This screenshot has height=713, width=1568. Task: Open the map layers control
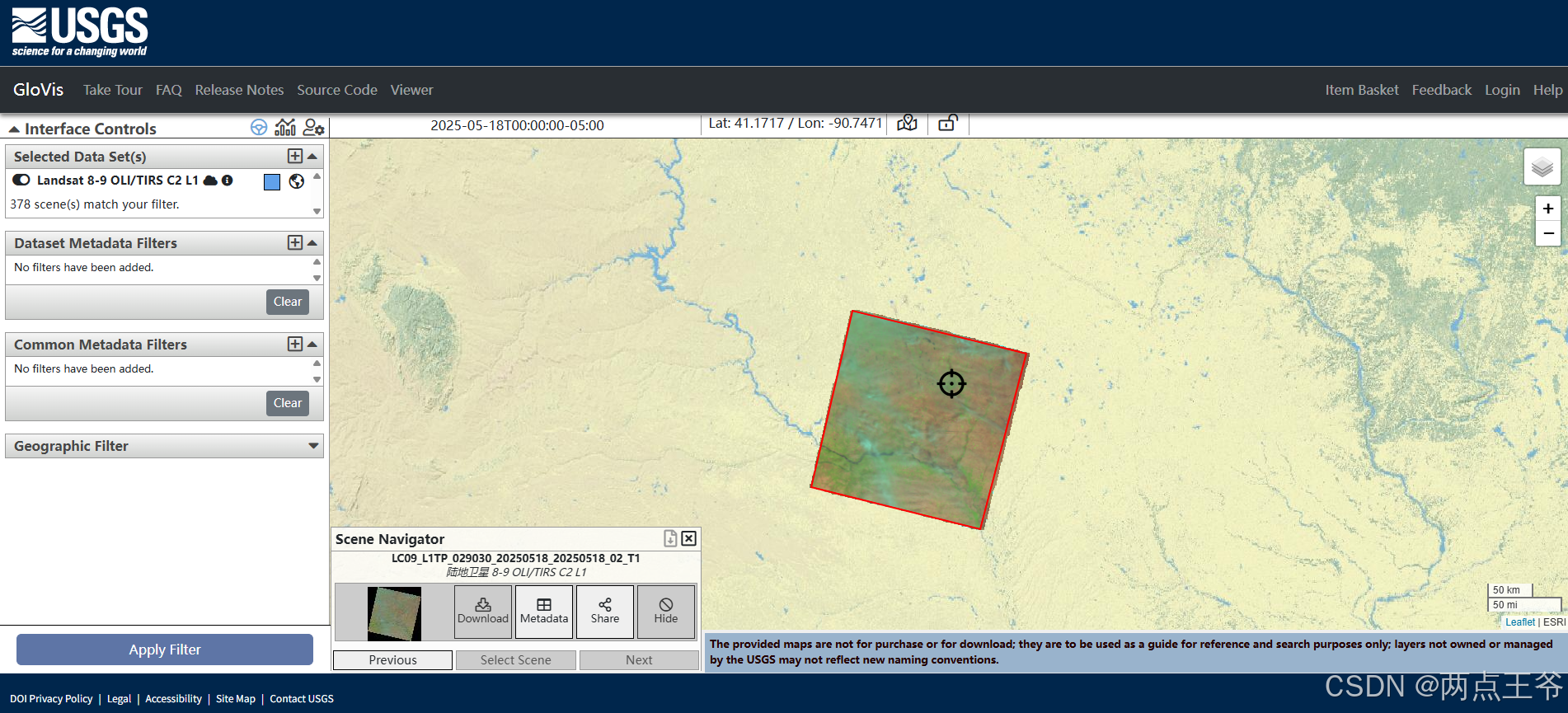pos(1542,167)
